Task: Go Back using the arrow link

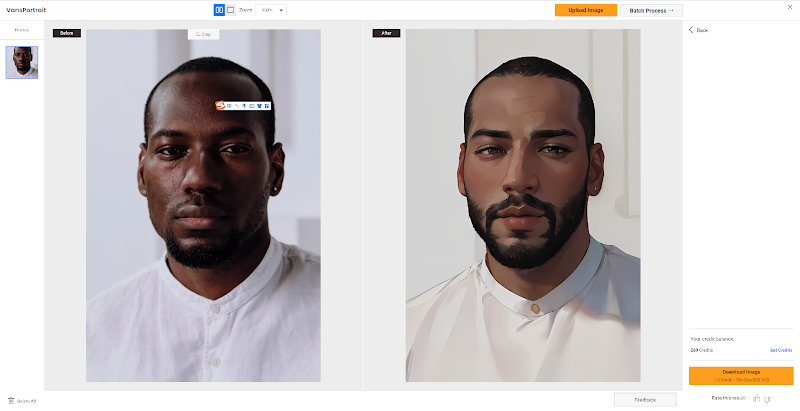Action: click(x=698, y=30)
